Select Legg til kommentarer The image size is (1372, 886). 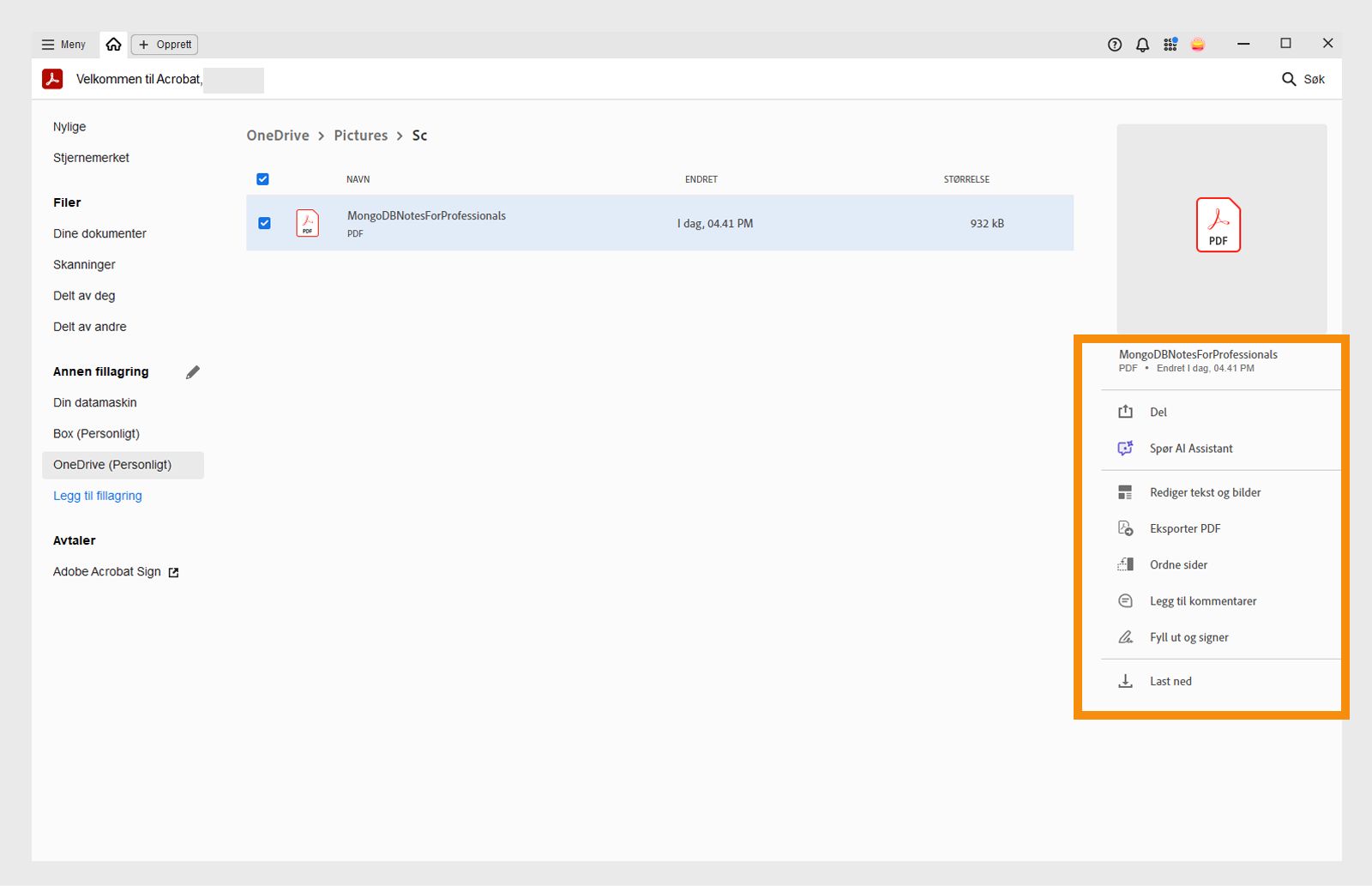tap(1203, 600)
